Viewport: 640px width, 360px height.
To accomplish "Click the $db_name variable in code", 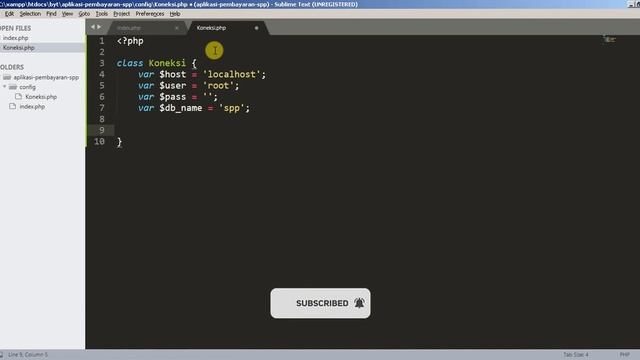I will pos(181,108).
